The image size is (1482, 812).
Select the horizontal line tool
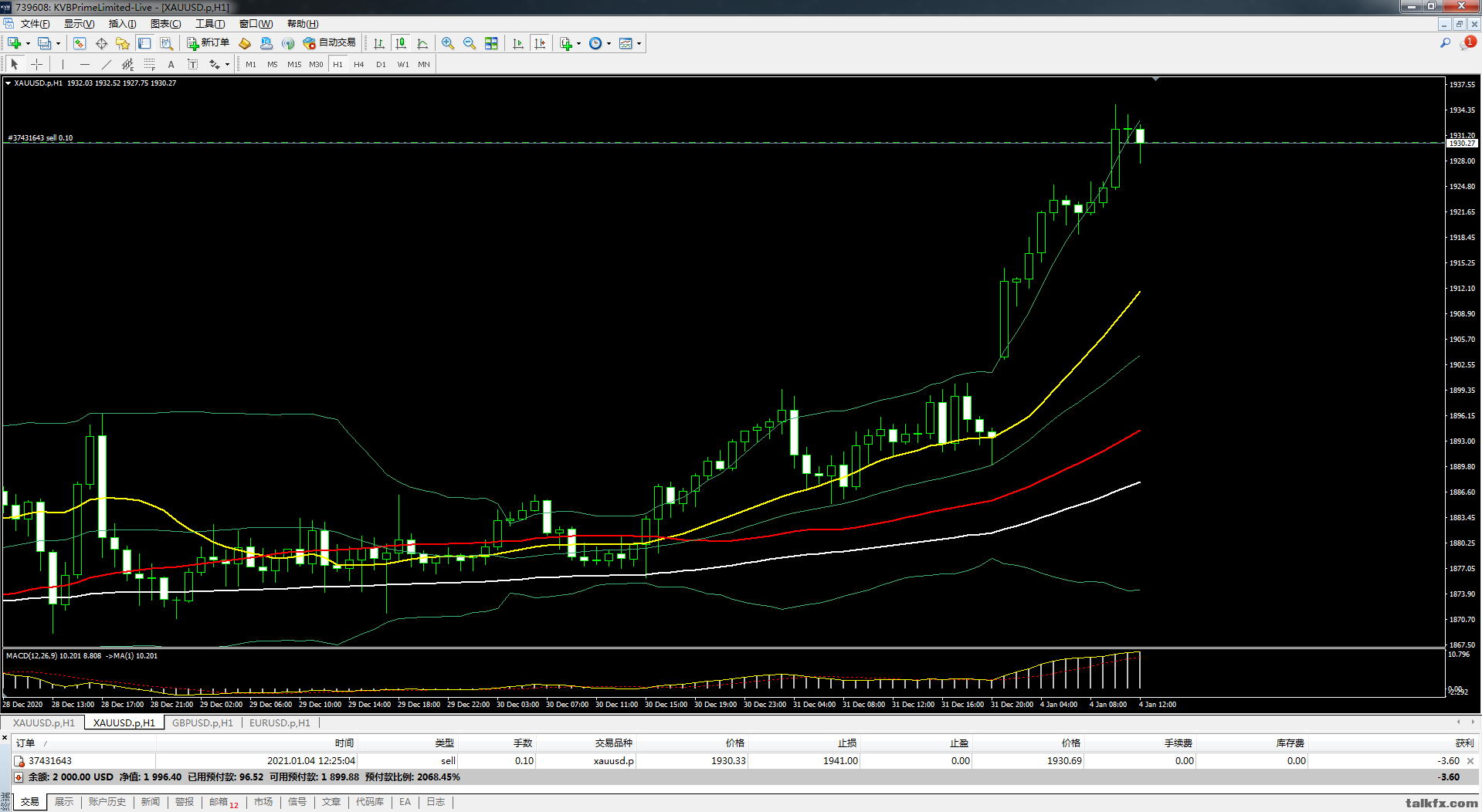coord(85,64)
